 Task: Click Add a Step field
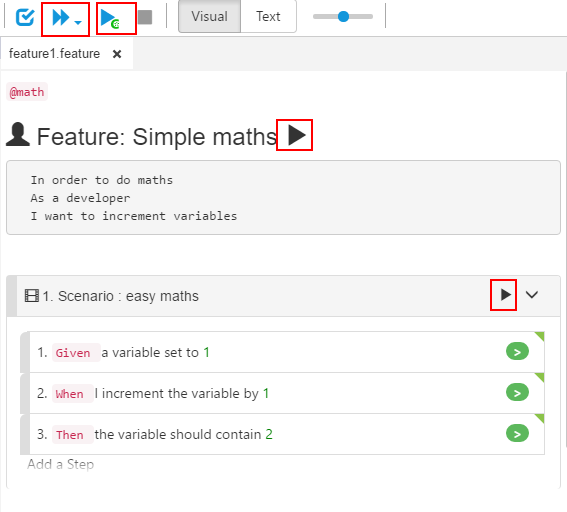point(60,464)
